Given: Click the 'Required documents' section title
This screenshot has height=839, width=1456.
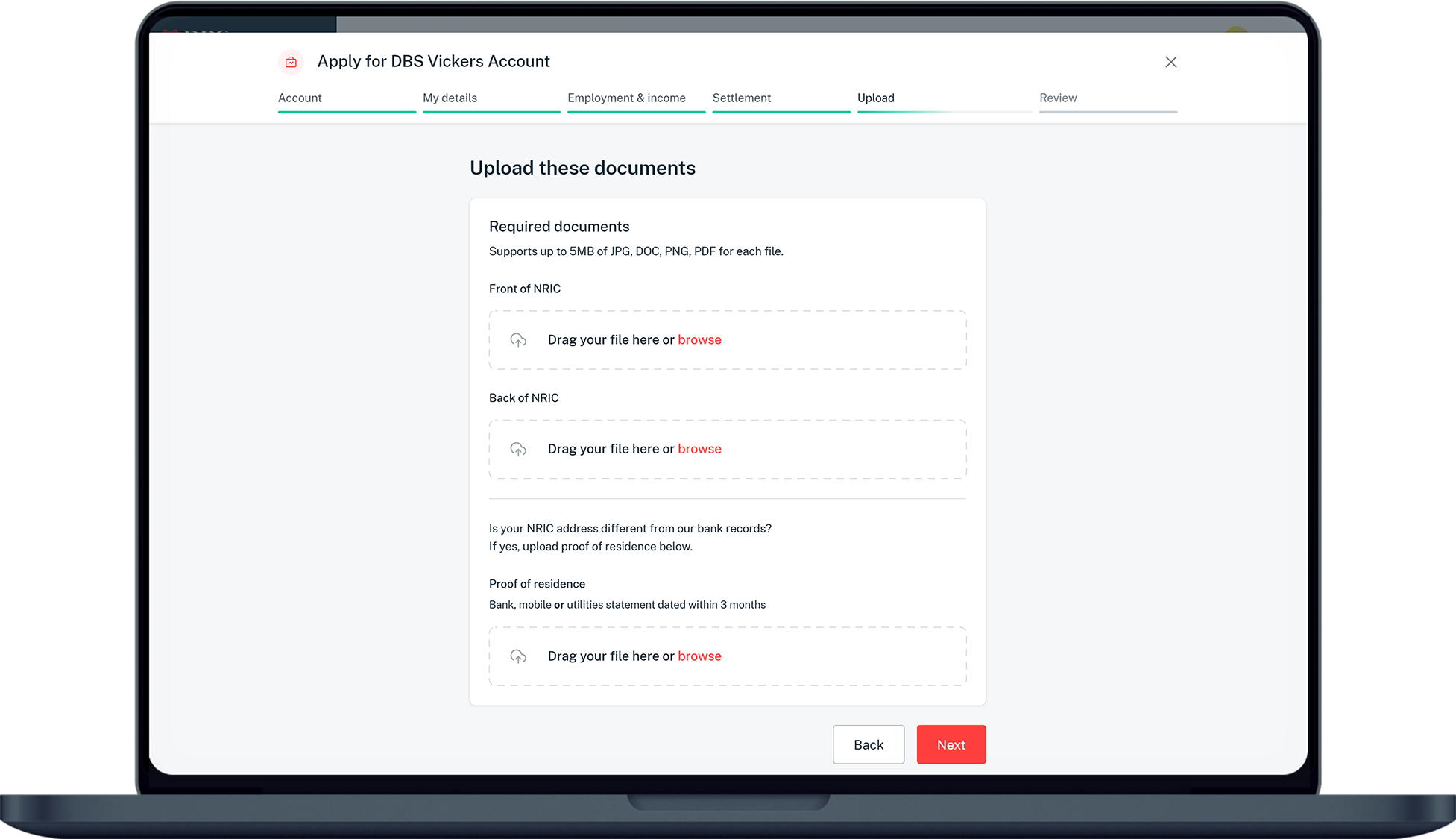Looking at the screenshot, I should point(559,227).
